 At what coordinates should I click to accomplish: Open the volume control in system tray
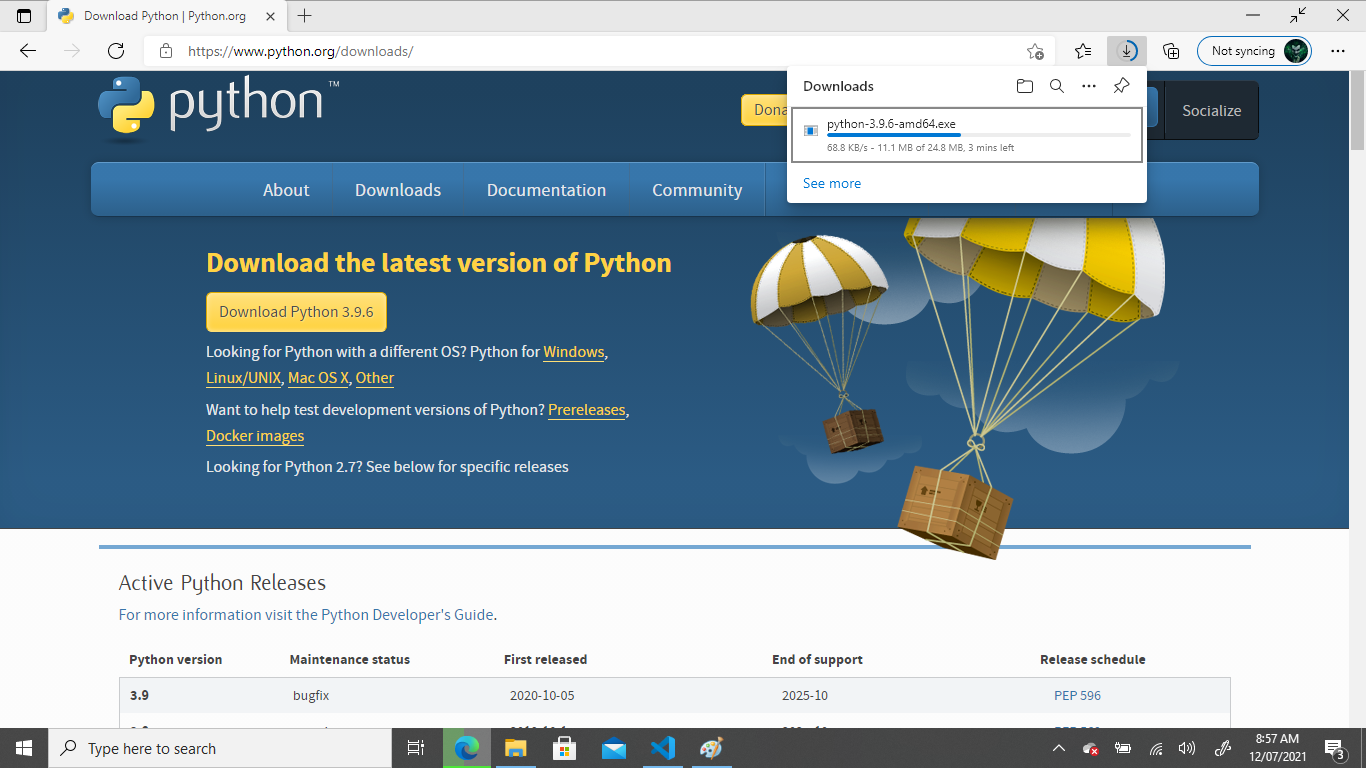coord(1187,748)
